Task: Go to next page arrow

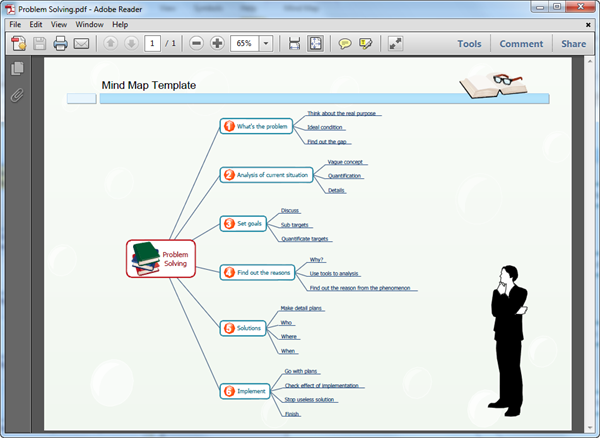Action: click(x=131, y=43)
